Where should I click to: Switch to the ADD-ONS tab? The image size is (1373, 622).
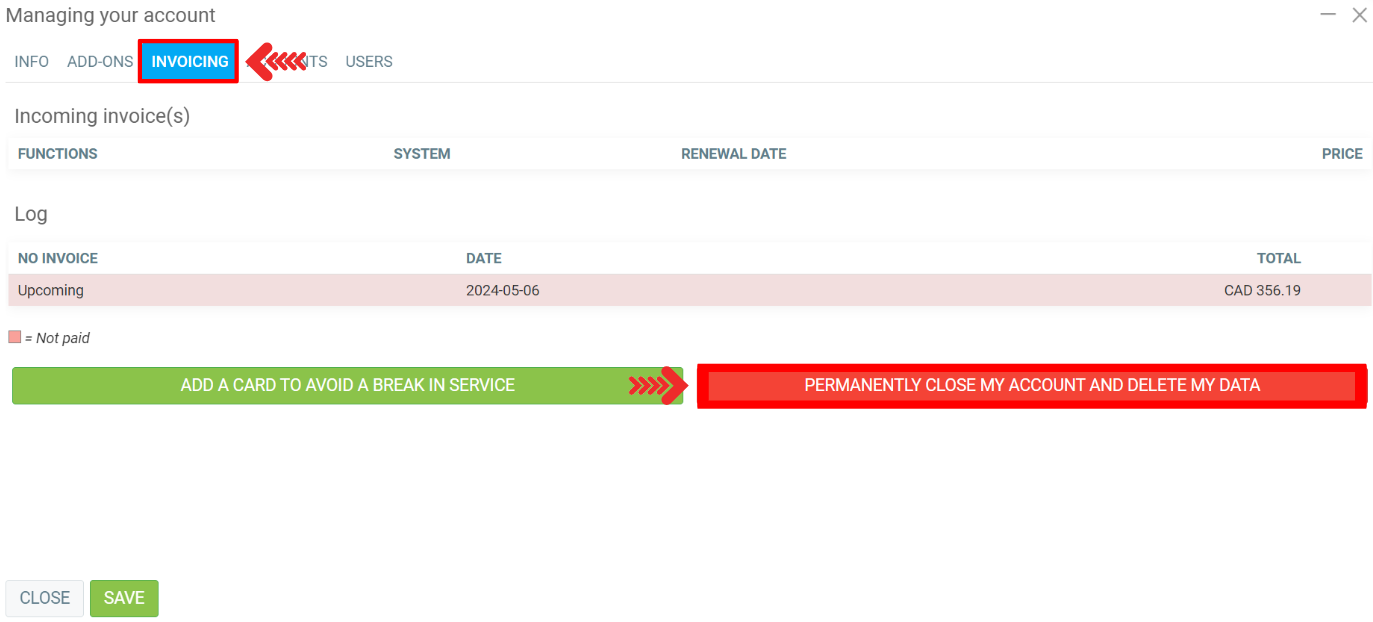100,62
